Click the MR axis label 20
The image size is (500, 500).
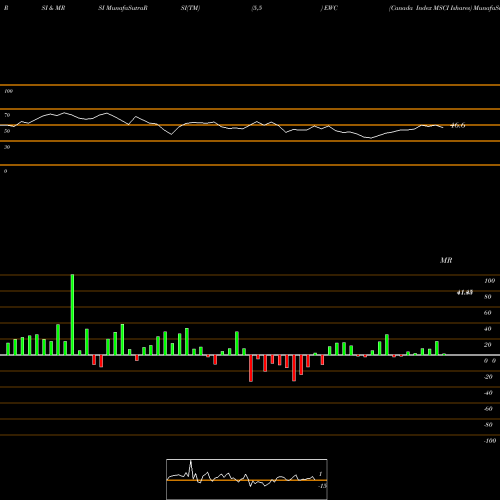488,345
